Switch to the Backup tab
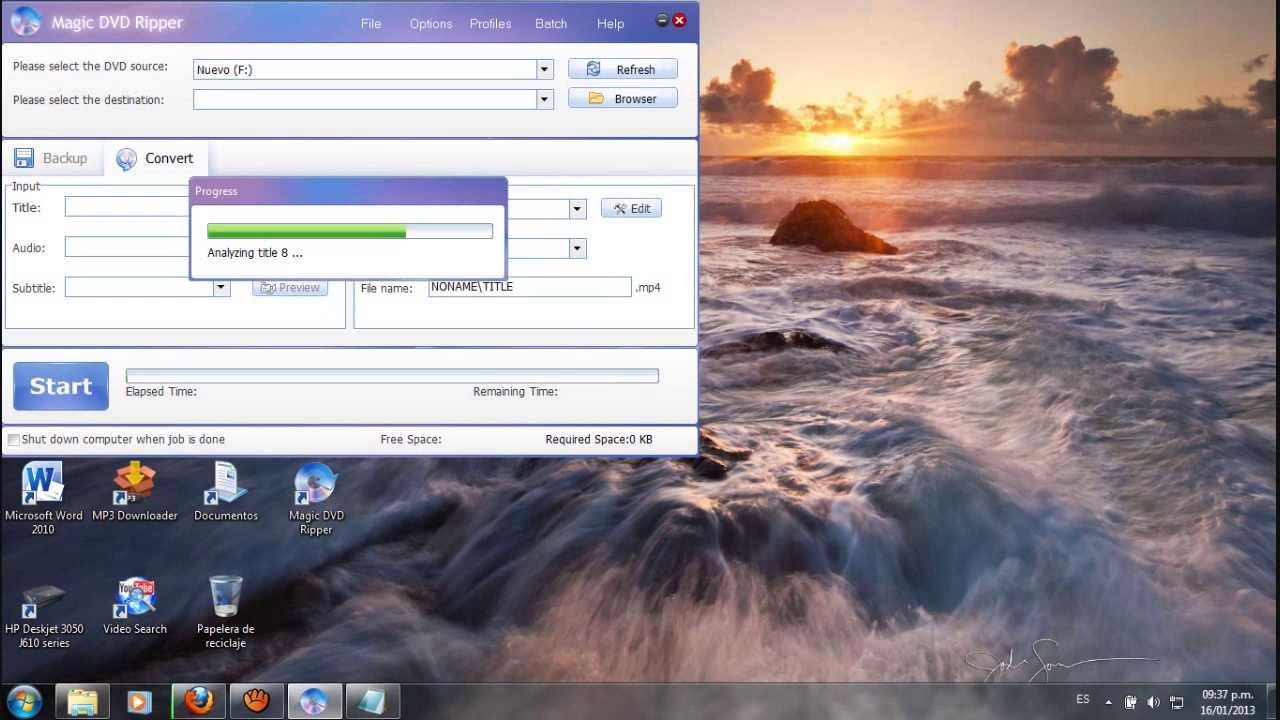This screenshot has height=720, width=1280. (51, 158)
